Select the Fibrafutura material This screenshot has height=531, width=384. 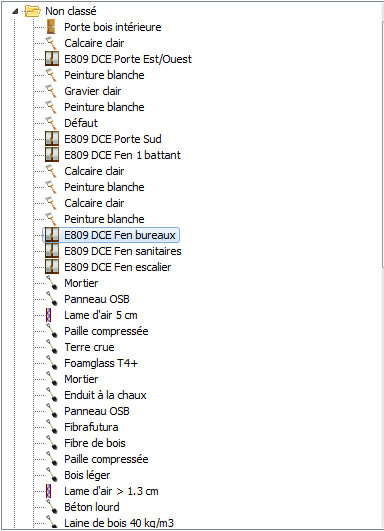[x=91, y=427]
